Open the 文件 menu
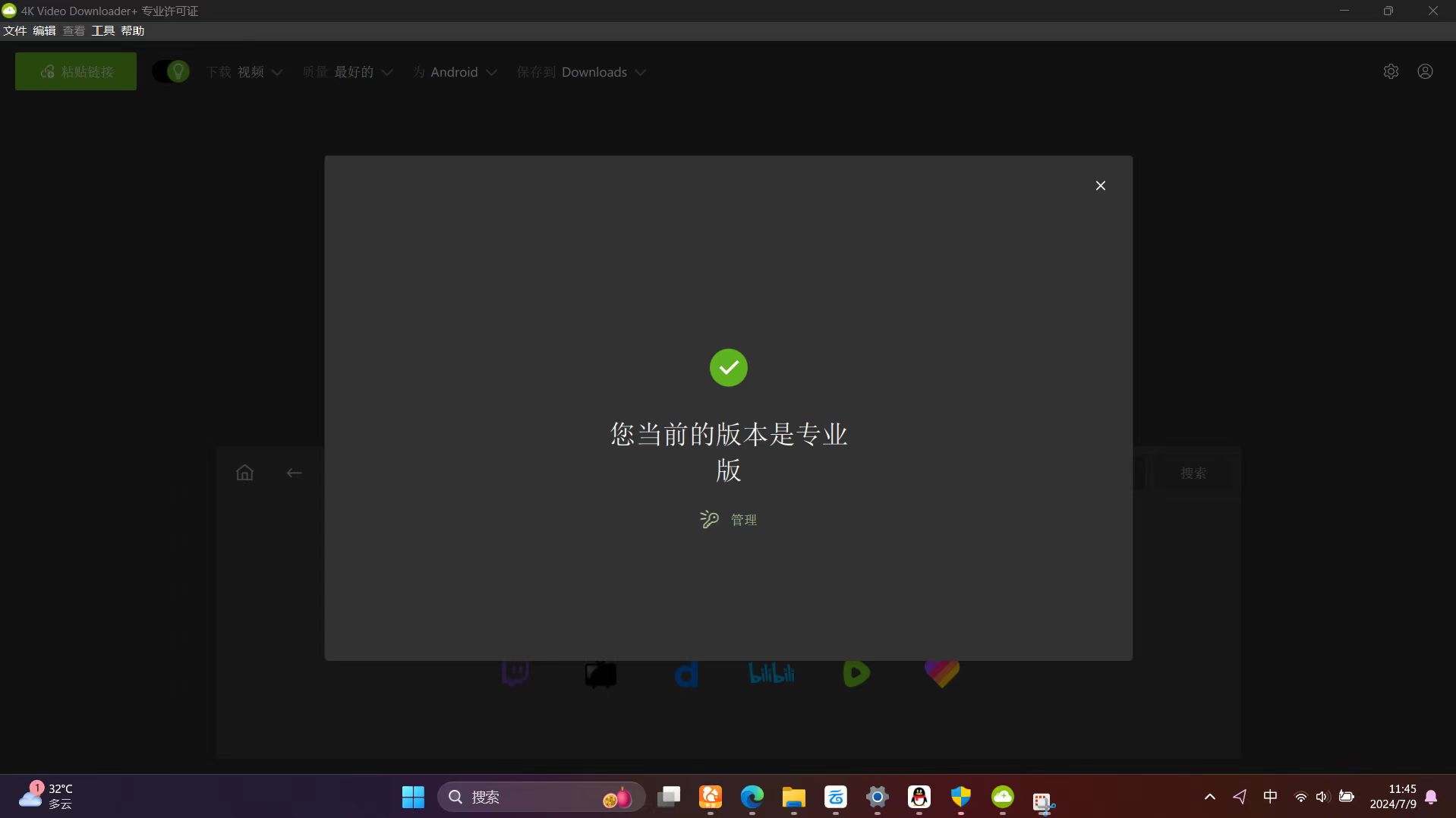This screenshot has width=1456, height=818. click(x=14, y=31)
